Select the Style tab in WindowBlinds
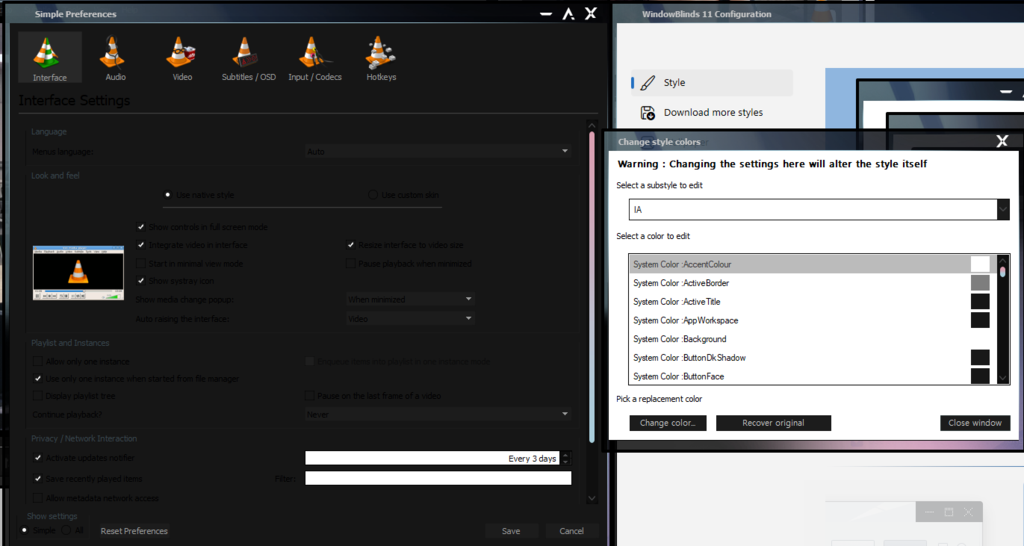The image size is (1024, 546). click(x=712, y=83)
